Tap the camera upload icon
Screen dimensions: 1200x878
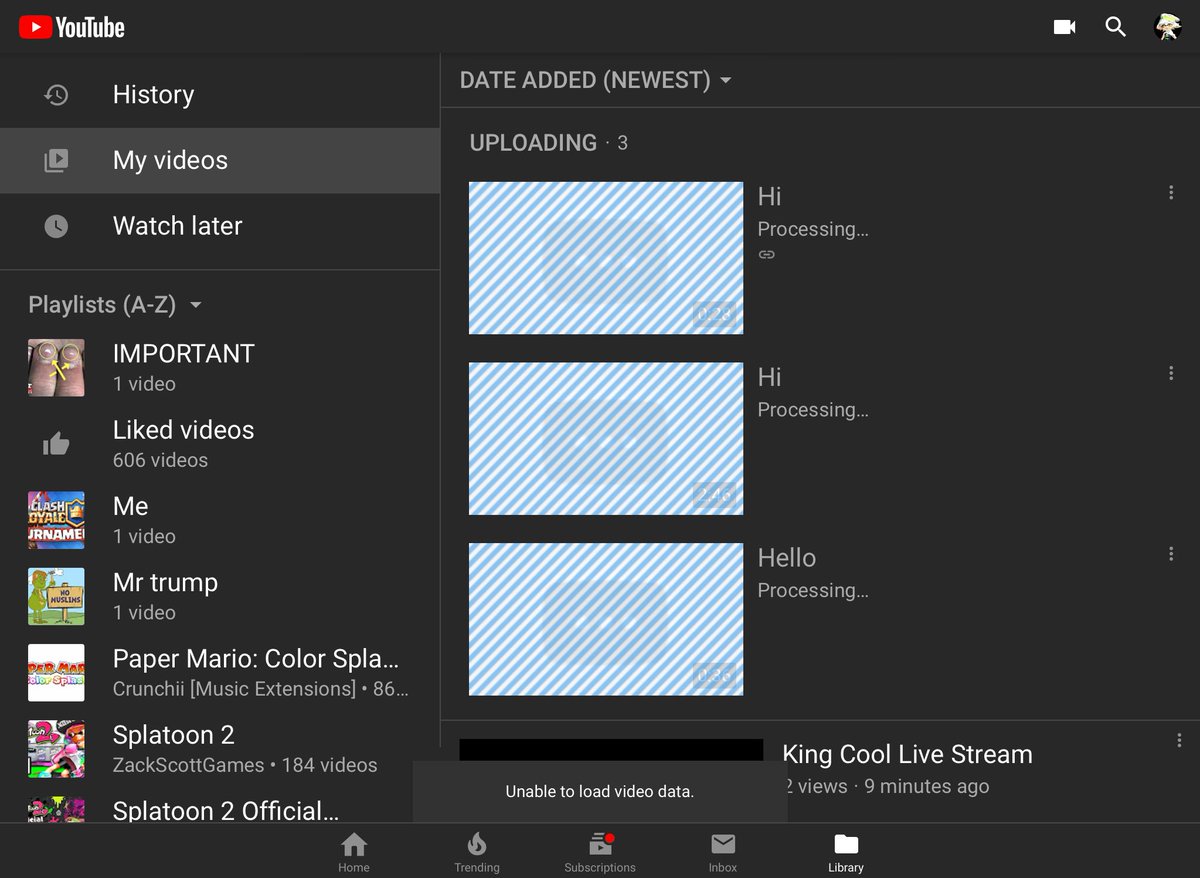[1065, 27]
